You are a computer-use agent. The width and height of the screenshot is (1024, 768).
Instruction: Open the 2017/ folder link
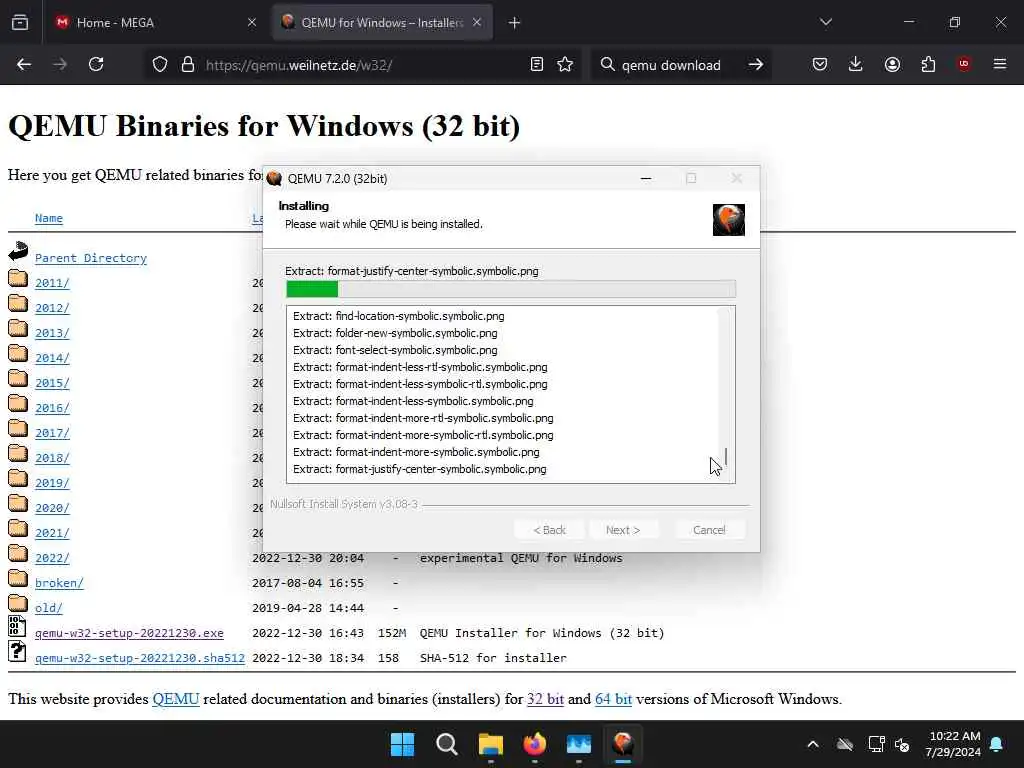tap(52, 433)
